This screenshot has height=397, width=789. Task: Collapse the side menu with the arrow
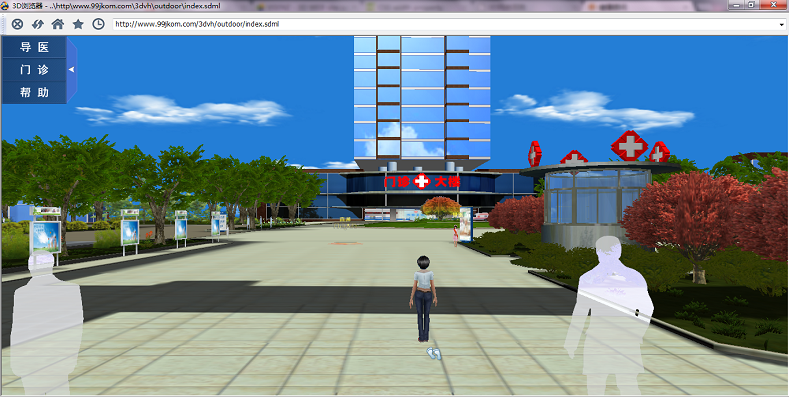(72, 69)
